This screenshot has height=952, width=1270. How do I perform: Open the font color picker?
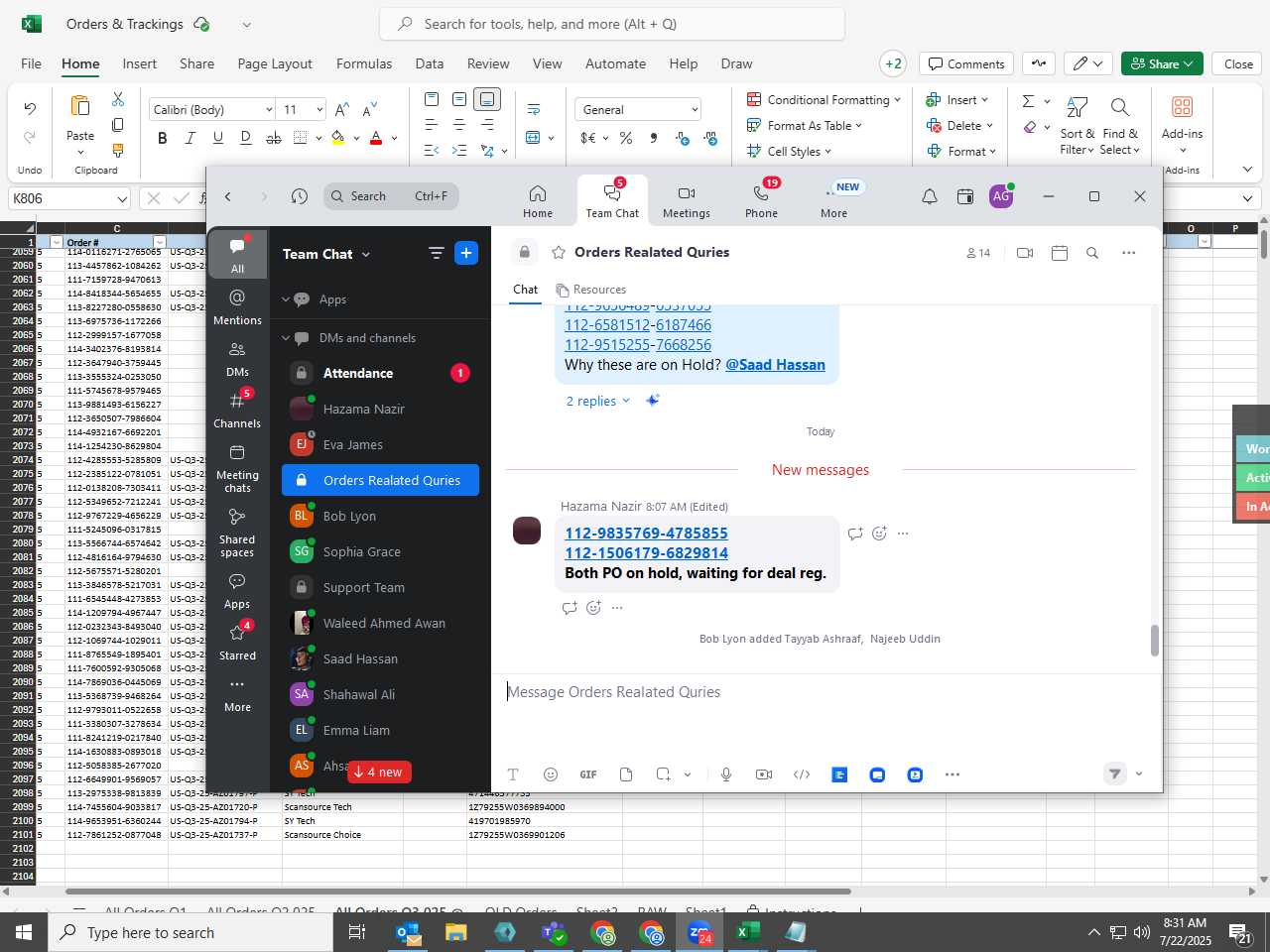coord(376,138)
